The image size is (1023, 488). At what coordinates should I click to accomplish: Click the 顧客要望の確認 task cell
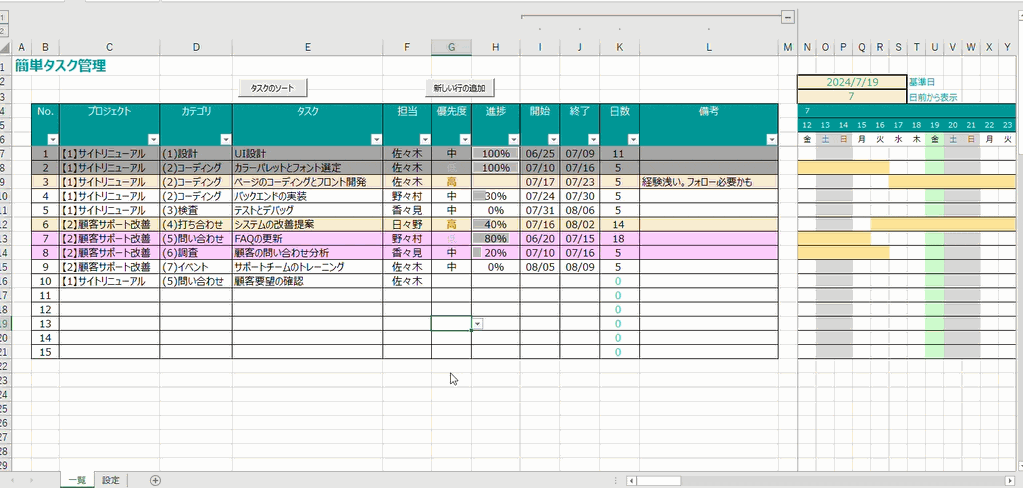point(307,281)
